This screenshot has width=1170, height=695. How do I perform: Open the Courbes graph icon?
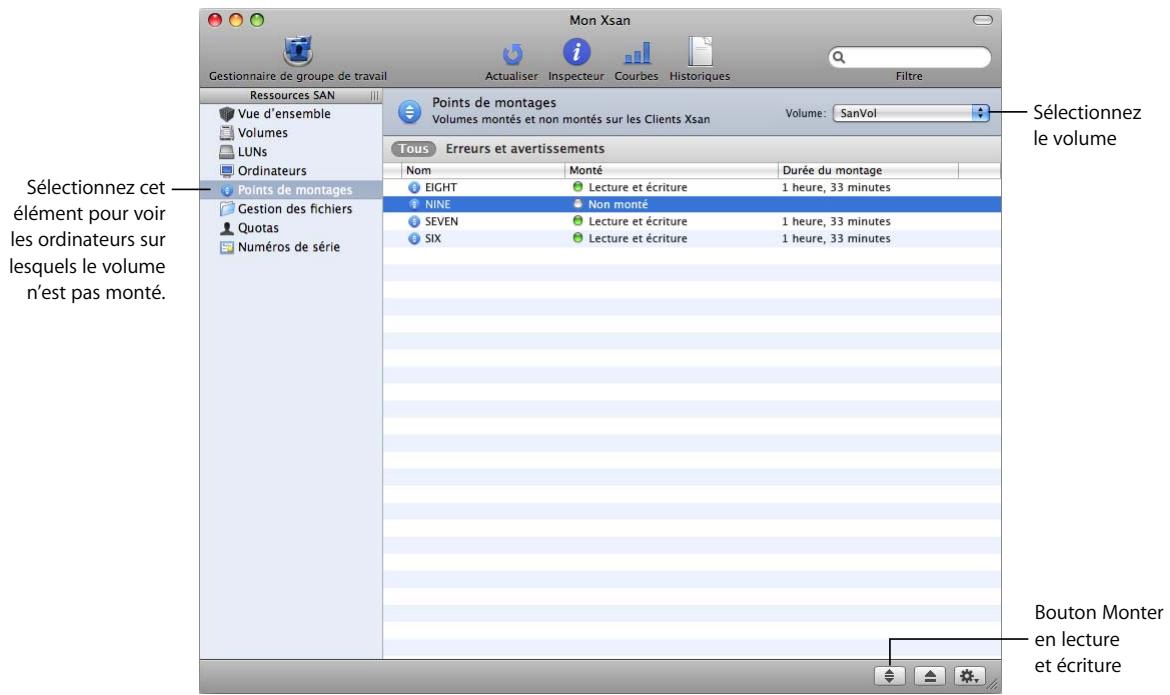(x=636, y=53)
